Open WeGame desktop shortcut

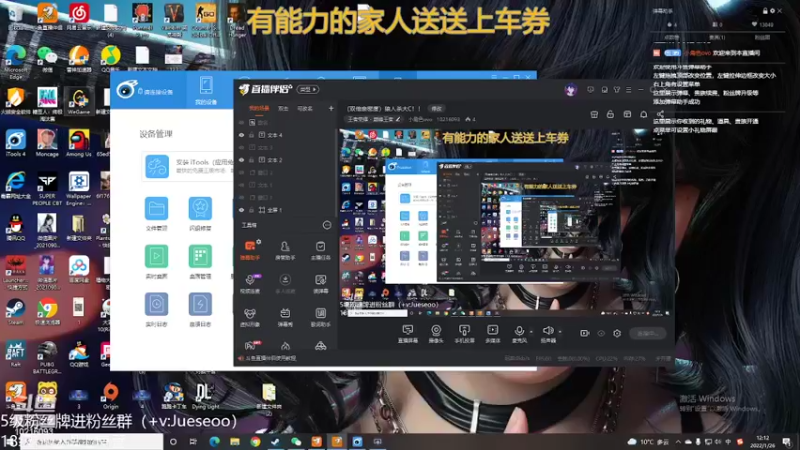(79, 101)
